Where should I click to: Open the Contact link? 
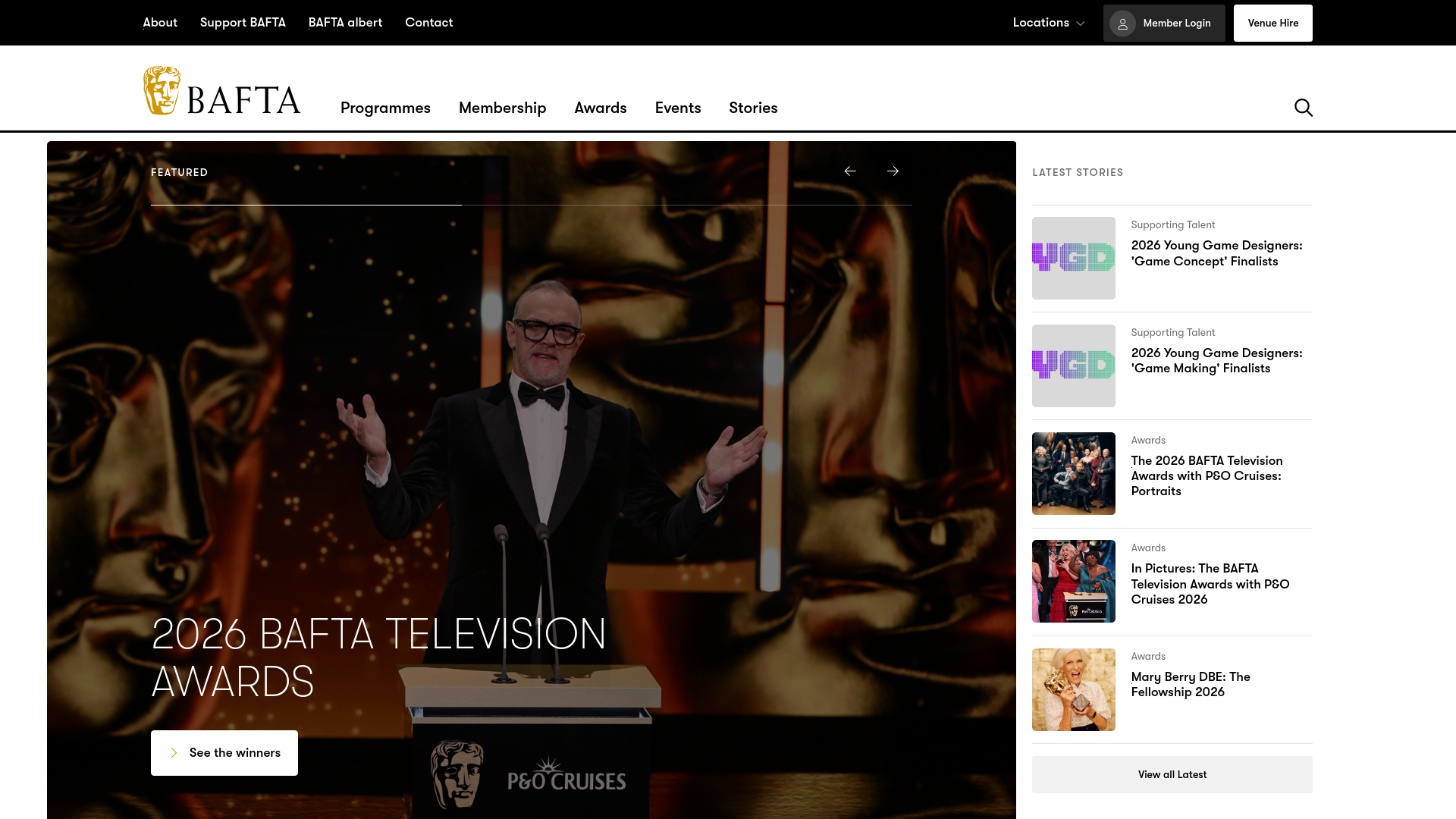click(428, 23)
